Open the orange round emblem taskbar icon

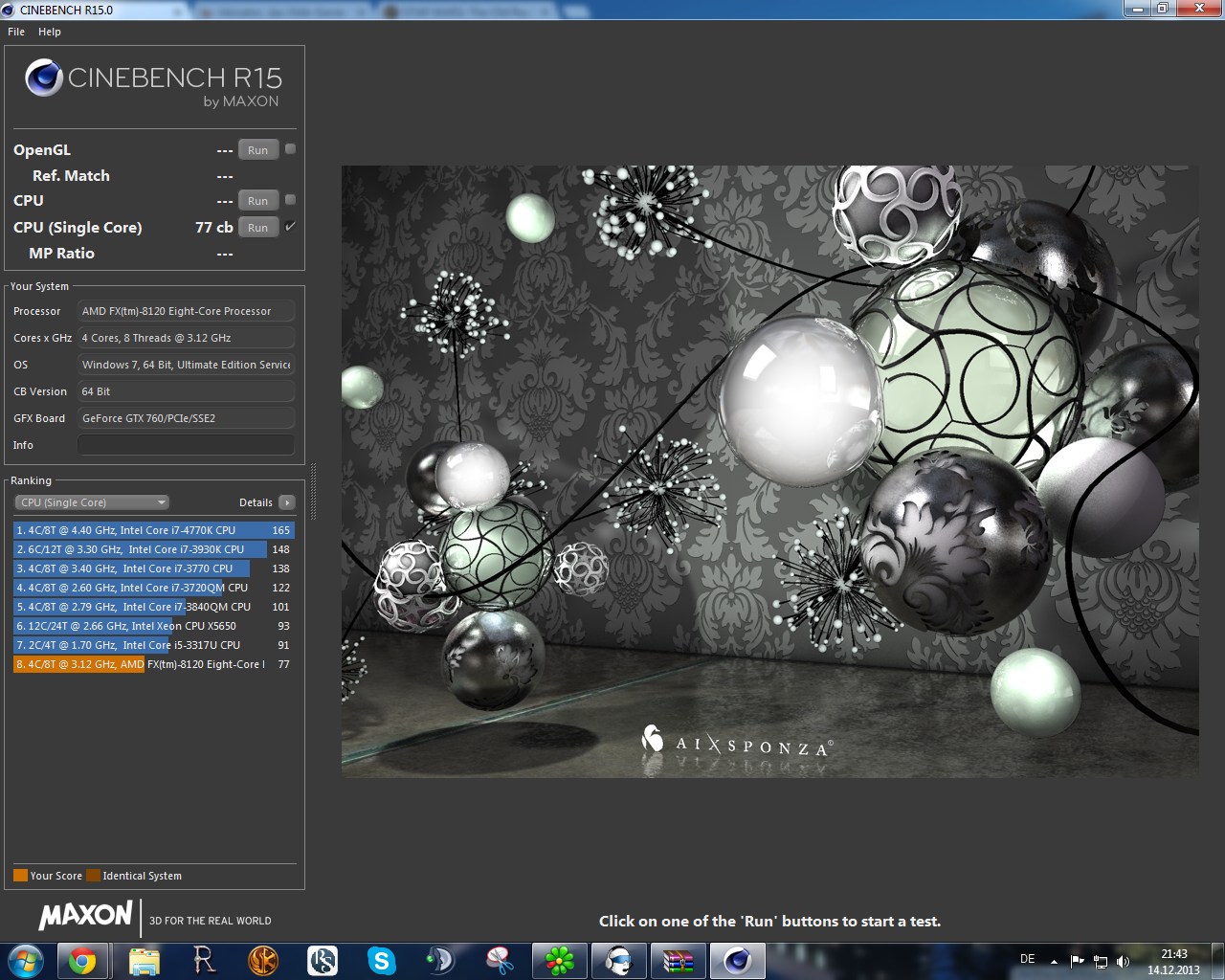tap(263, 961)
